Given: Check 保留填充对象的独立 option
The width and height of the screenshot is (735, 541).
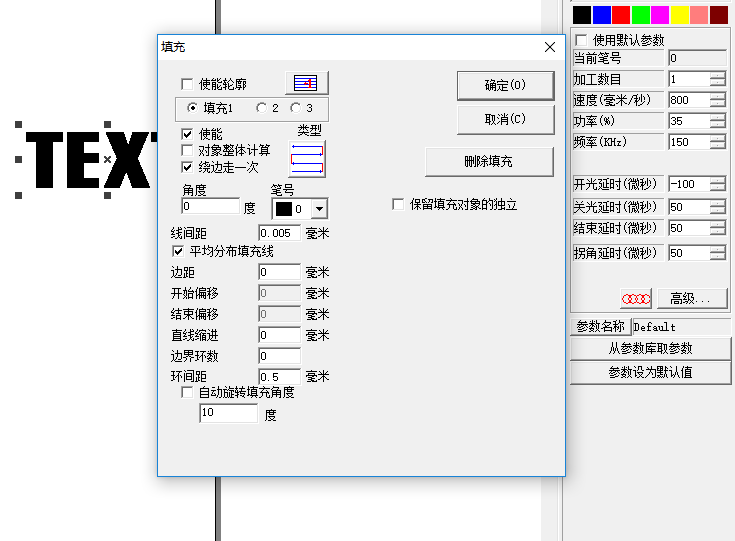Looking at the screenshot, I should (399, 204).
